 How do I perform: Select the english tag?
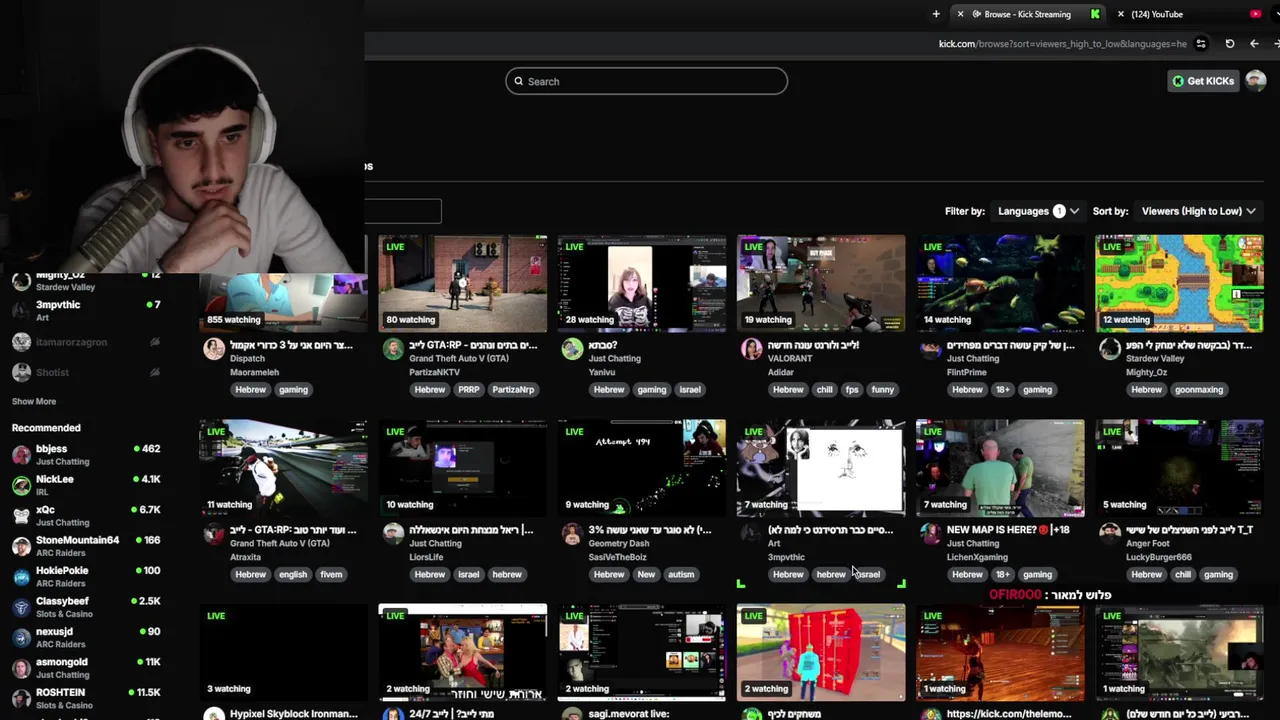click(x=293, y=575)
